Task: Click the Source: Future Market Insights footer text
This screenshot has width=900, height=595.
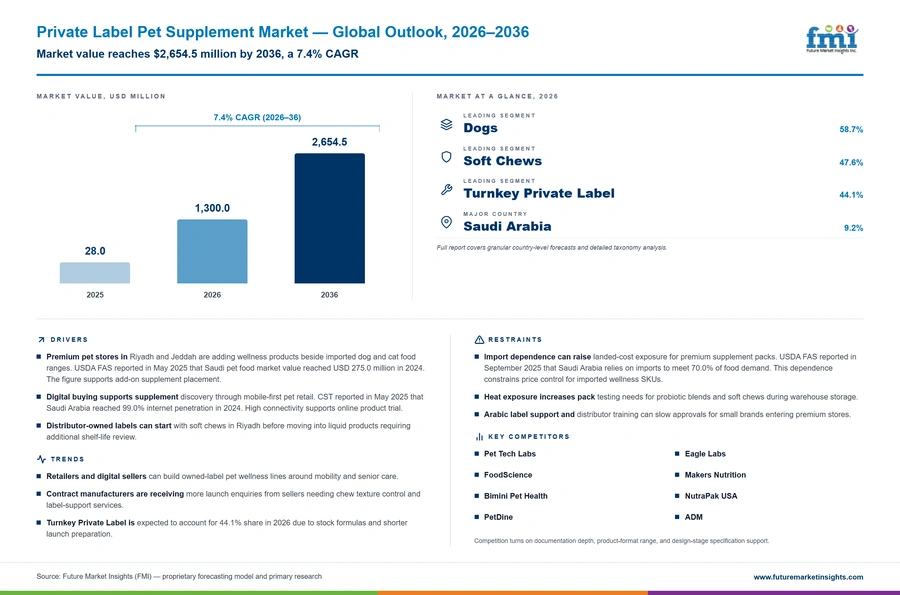Action: pos(179,577)
